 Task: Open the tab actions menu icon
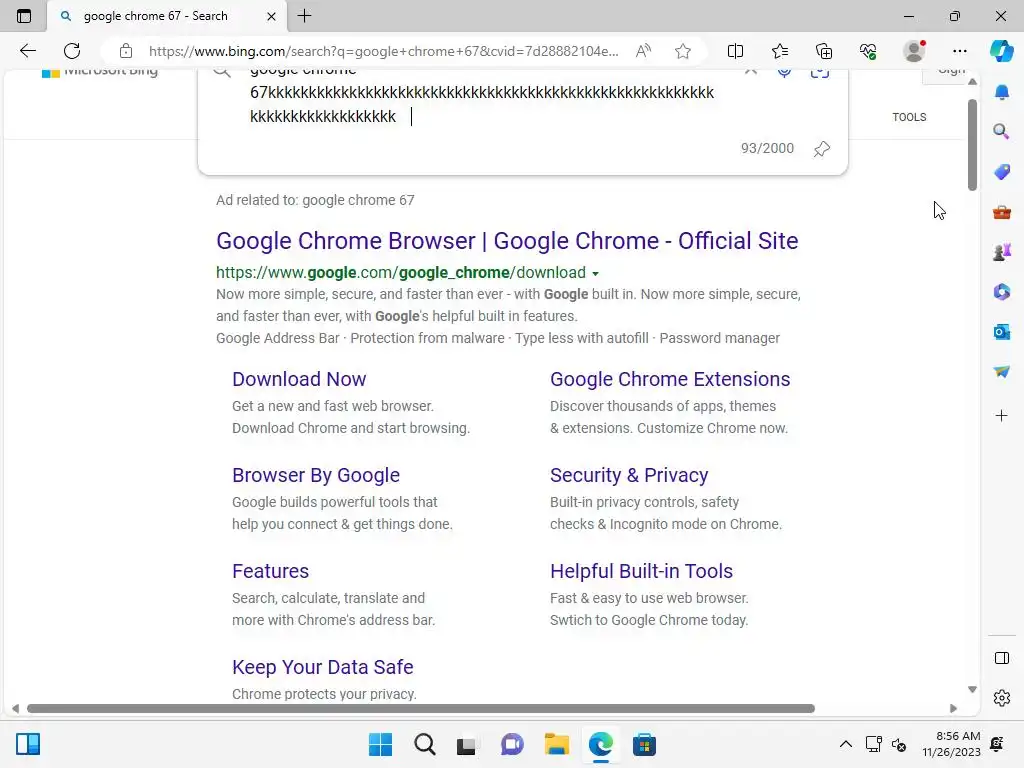pos(24,16)
